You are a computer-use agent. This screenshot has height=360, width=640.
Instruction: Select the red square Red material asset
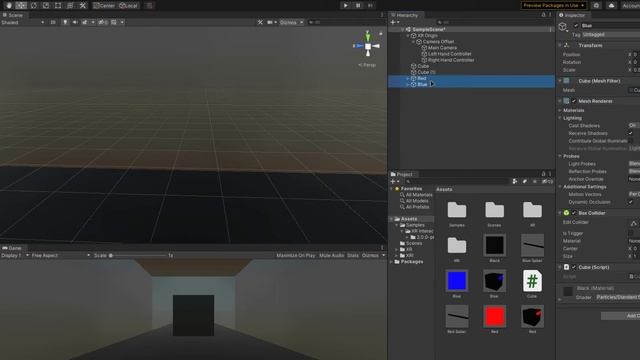(x=494, y=317)
